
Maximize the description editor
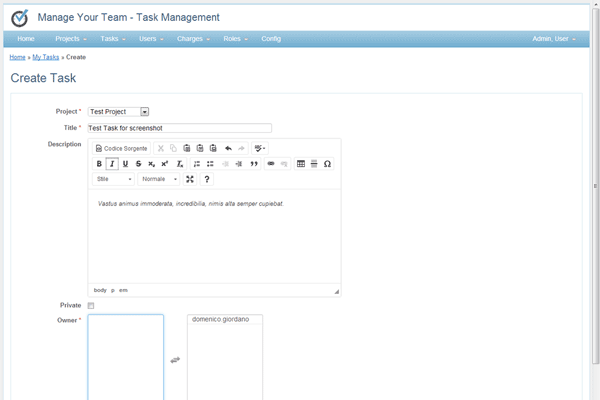pyautogui.click(x=190, y=180)
